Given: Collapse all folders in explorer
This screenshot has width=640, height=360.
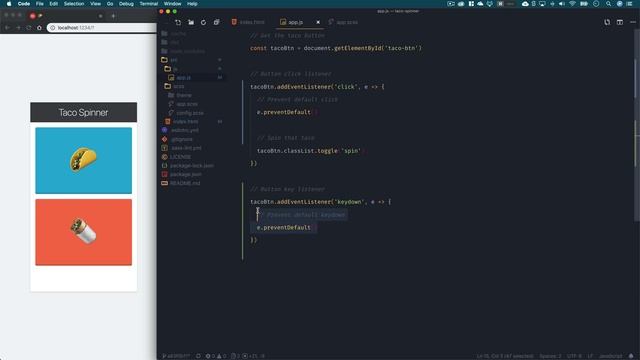Looking at the screenshot, I should [x=216, y=22].
